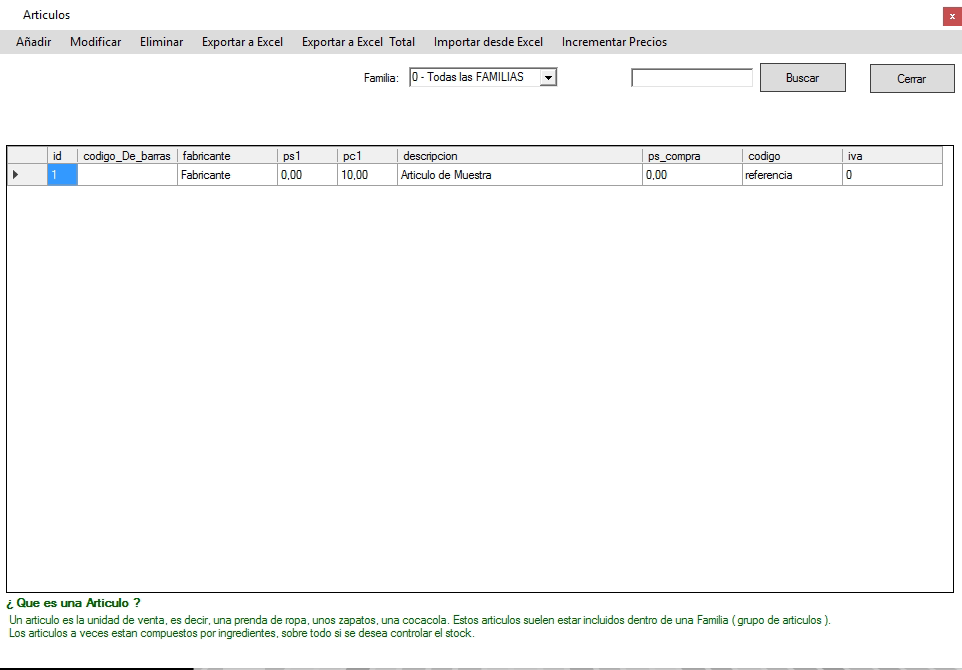Select the empty codigo_De_barras cell in row 1
Viewport: 962px width, 670px height.
[x=128, y=175]
